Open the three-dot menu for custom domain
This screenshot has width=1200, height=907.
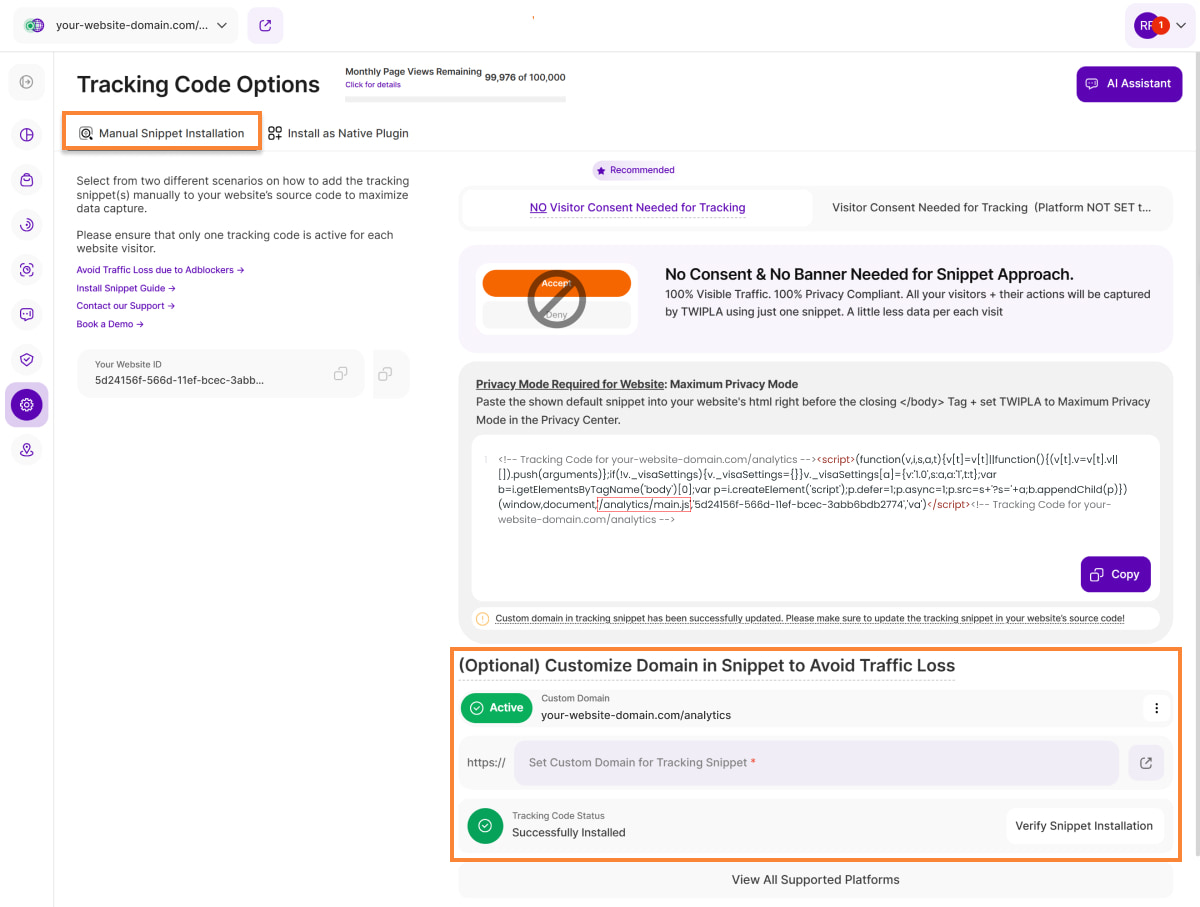[x=1156, y=708]
